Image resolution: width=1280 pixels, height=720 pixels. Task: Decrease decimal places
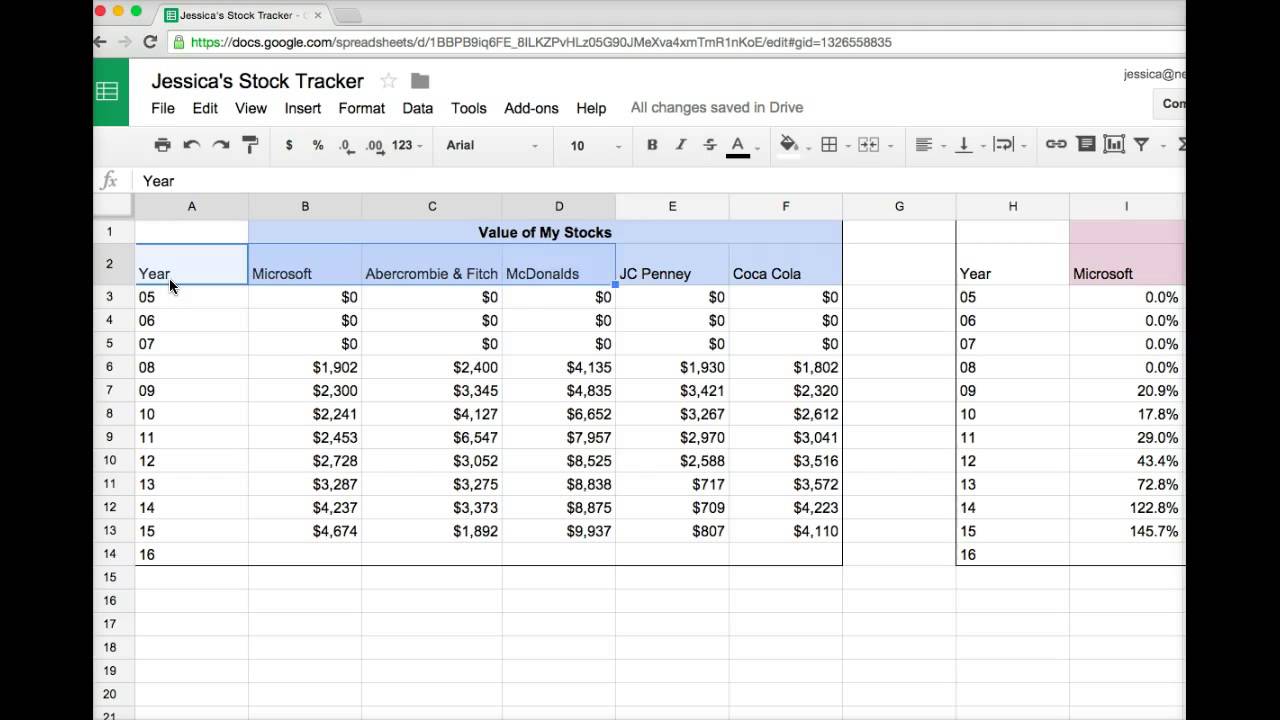(346, 145)
